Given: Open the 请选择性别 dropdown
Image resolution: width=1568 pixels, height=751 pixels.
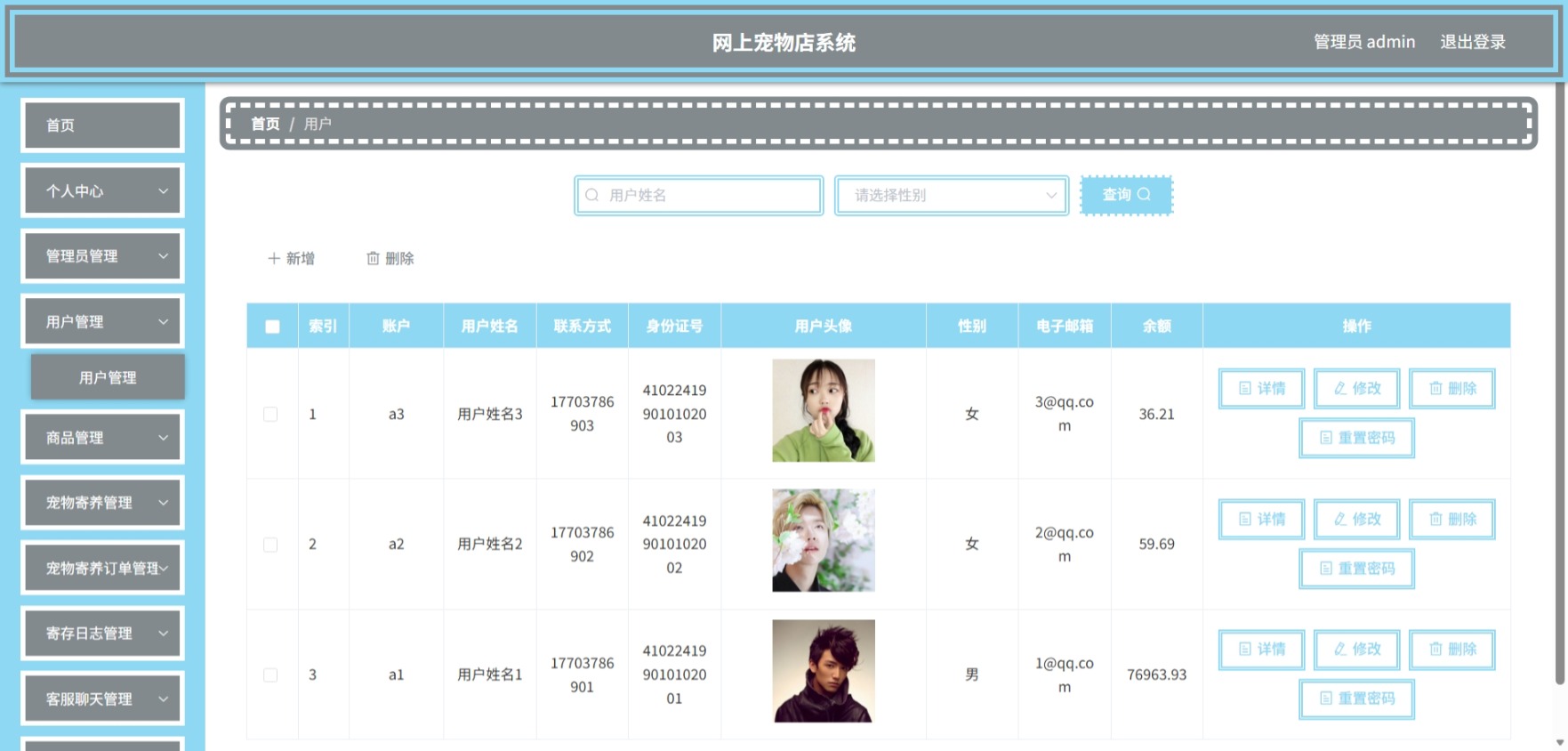Looking at the screenshot, I should click(x=951, y=195).
